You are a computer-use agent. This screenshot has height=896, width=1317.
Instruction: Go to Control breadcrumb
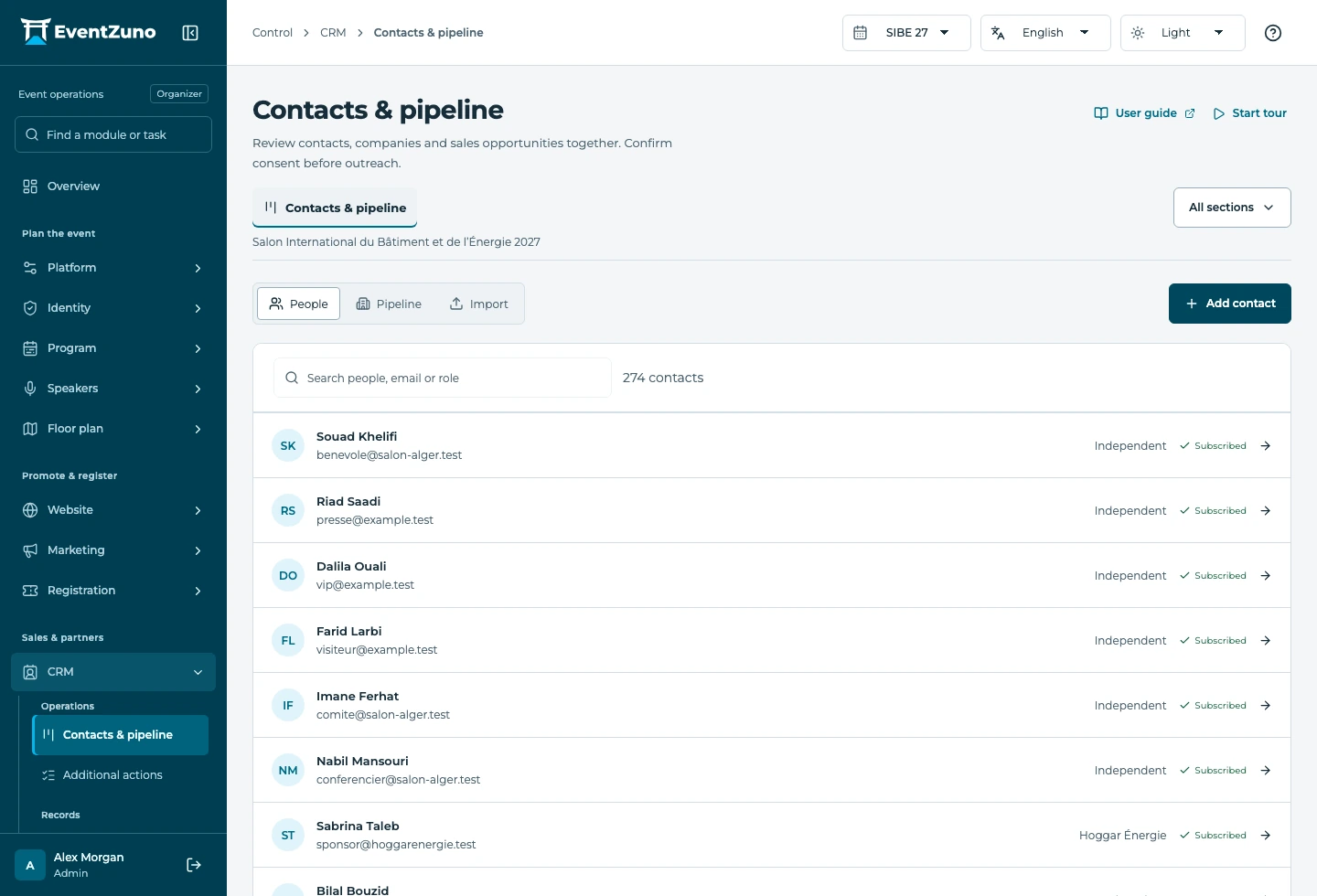pos(273,33)
